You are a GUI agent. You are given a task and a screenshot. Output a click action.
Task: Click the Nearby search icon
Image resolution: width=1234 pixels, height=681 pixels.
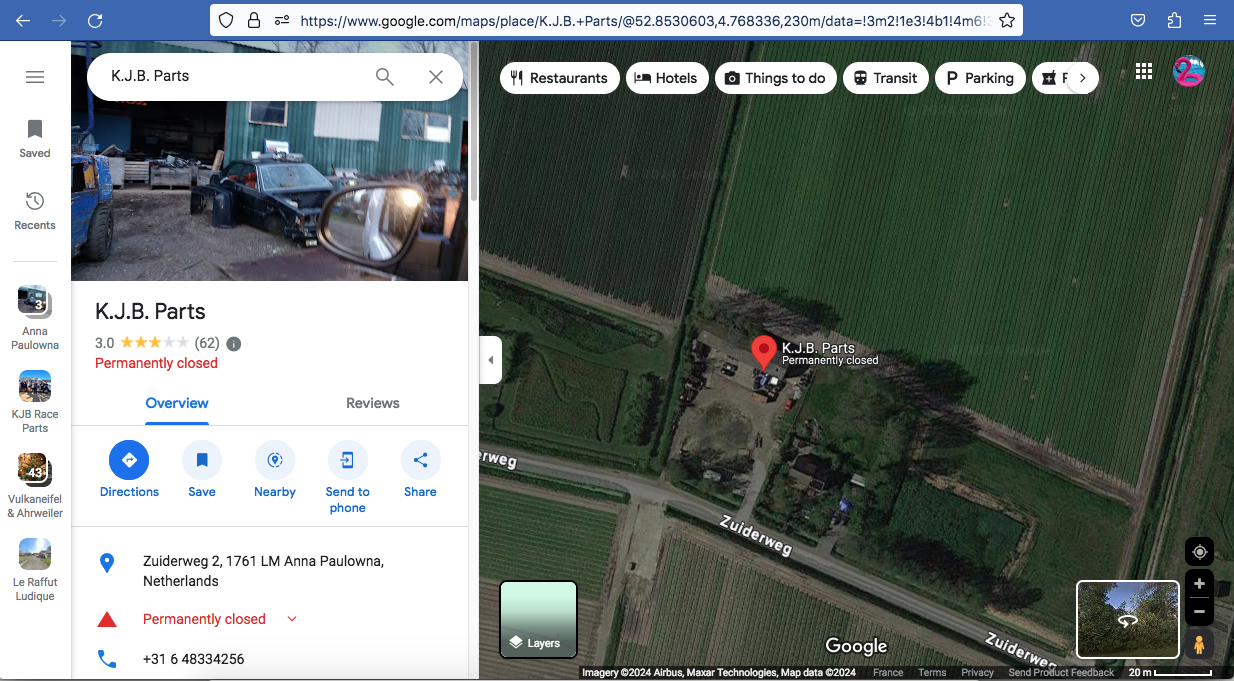coord(275,460)
